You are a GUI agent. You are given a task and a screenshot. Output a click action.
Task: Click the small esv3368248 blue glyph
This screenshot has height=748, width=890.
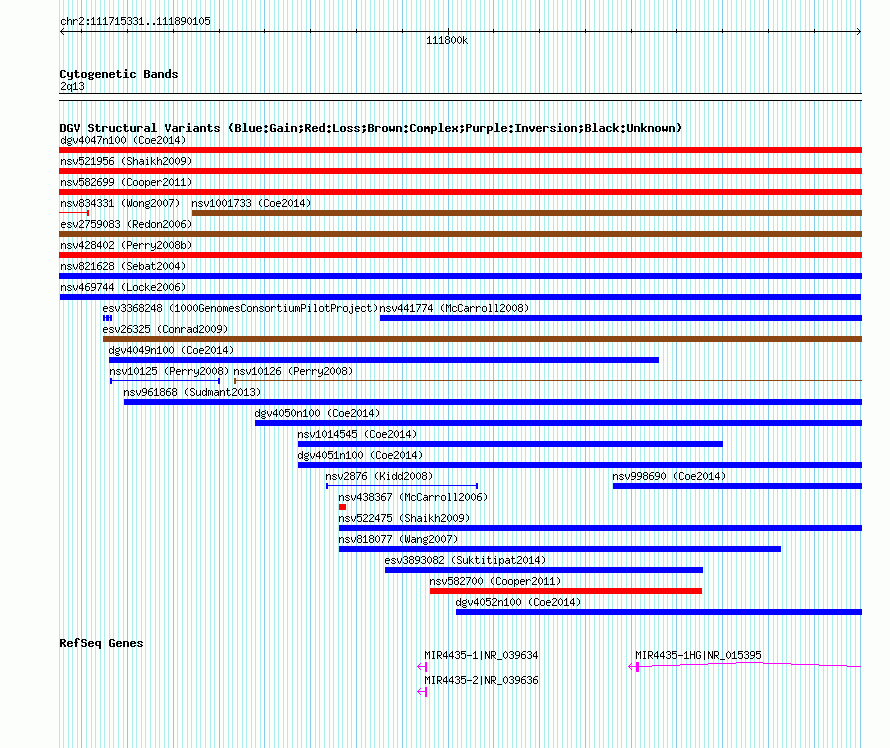pyautogui.click(x=107, y=318)
